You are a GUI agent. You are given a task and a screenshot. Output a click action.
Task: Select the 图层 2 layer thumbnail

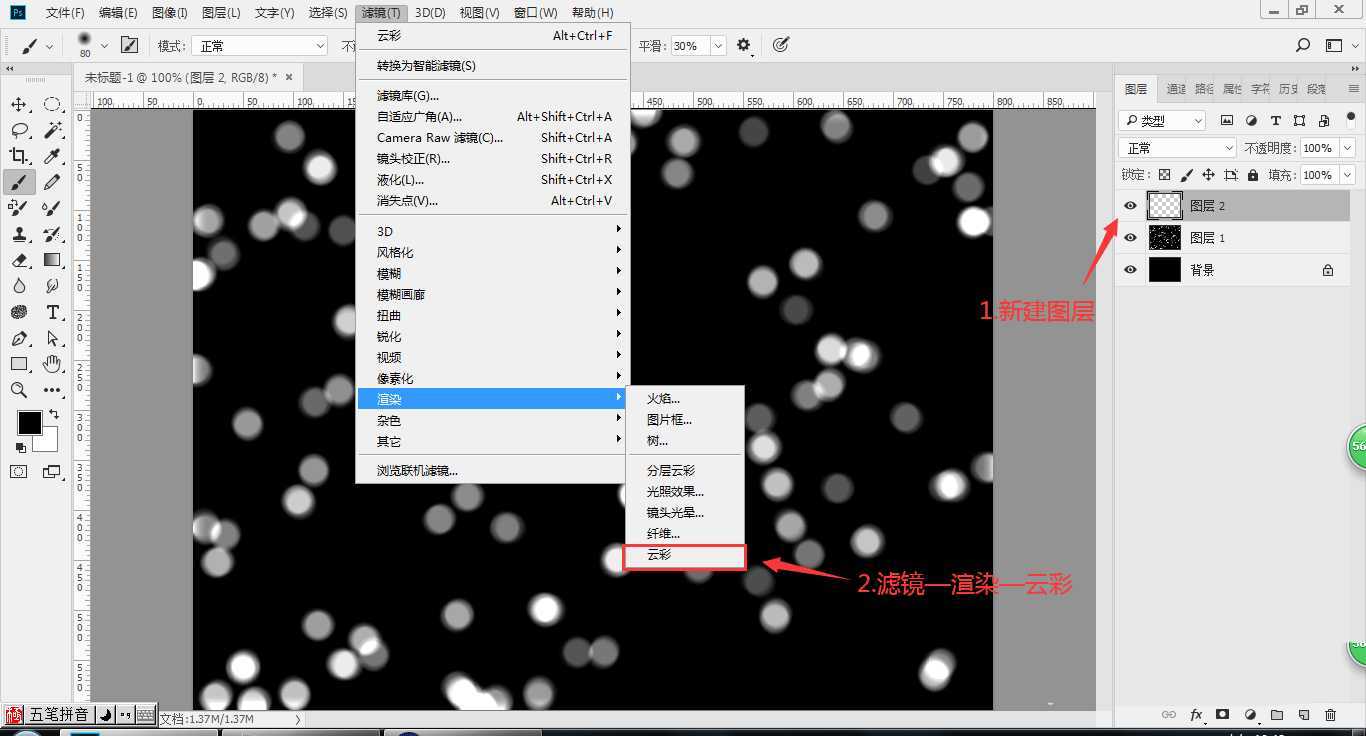[x=1165, y=205]
